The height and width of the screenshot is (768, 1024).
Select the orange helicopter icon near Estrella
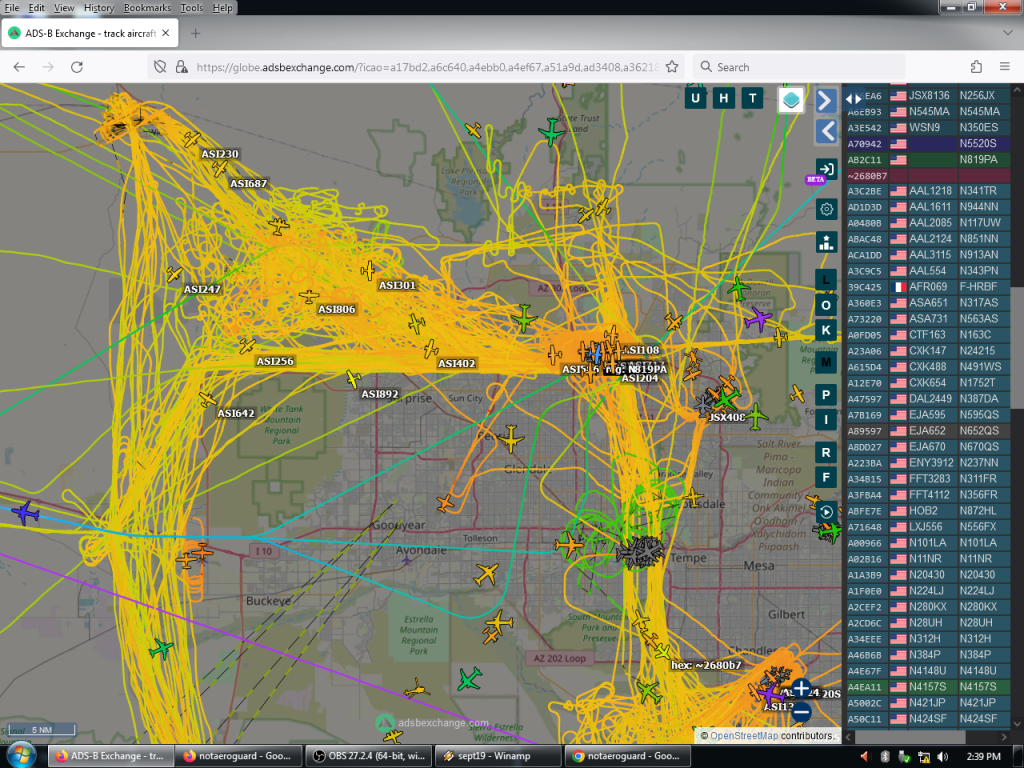pyautogui.click(x=415, y=688)
